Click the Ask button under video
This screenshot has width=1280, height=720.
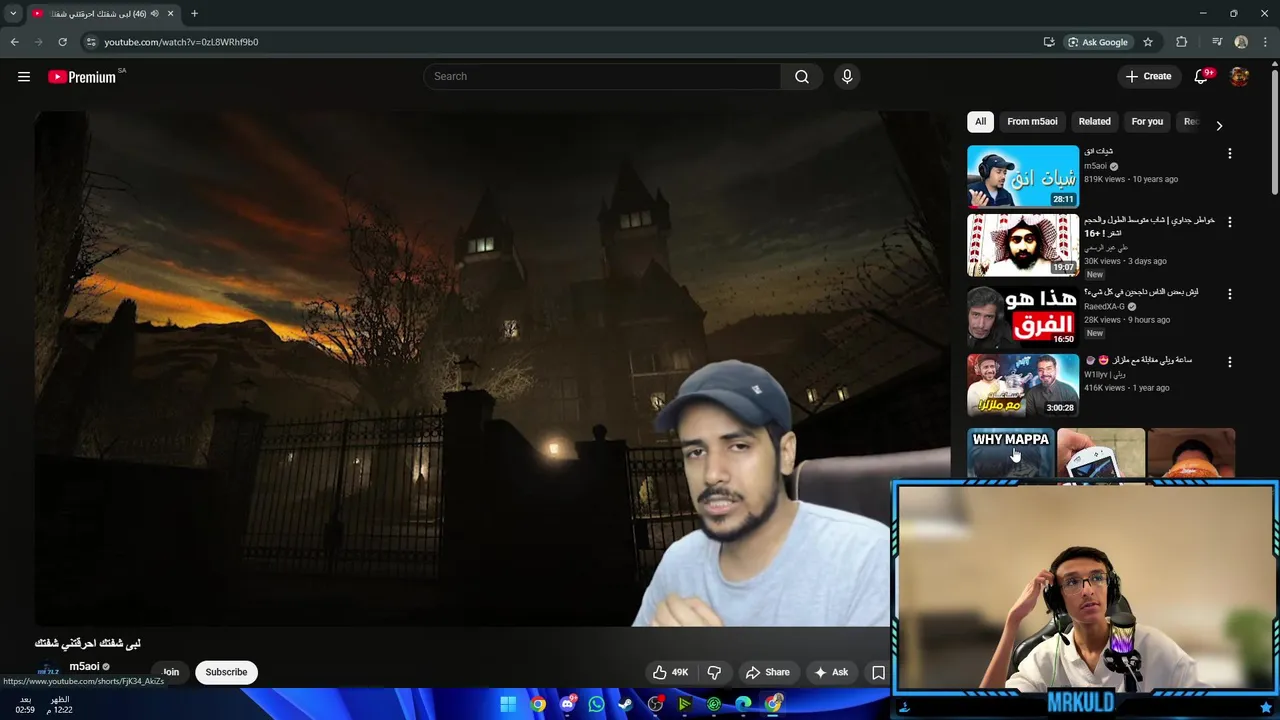click(x=831, y=673)
